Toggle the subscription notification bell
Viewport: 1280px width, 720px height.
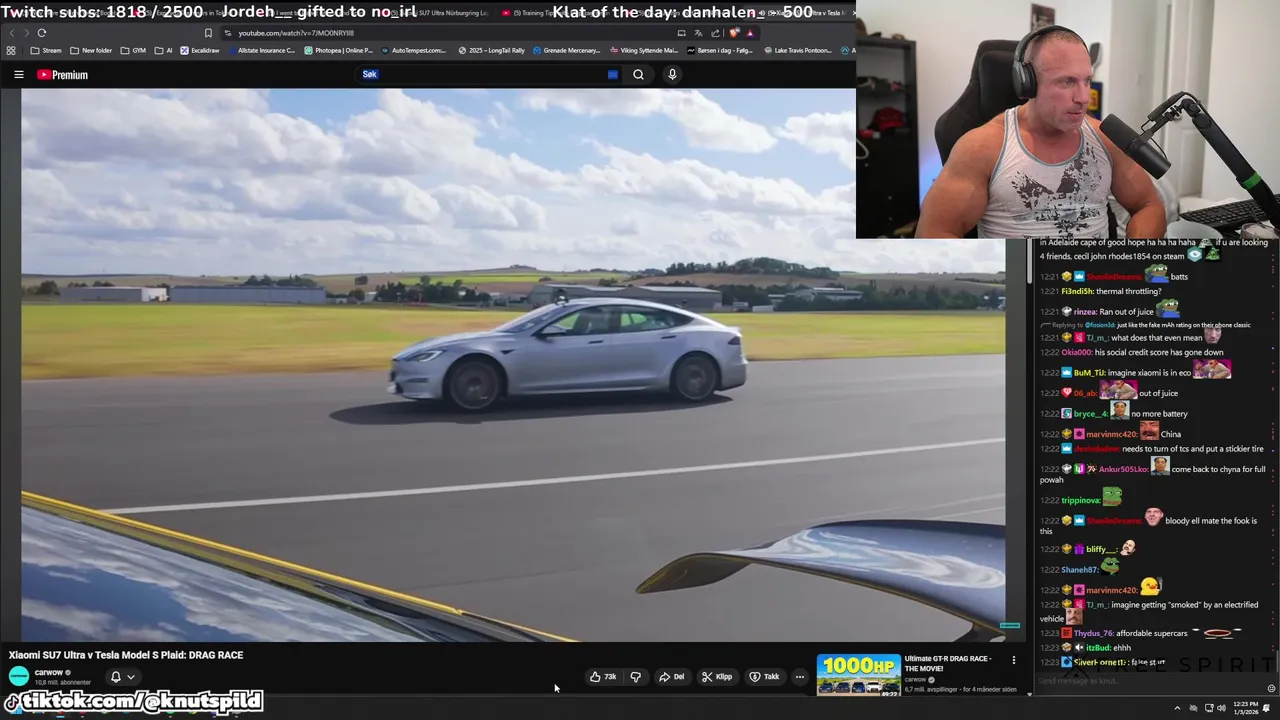[x=115, y=677]
